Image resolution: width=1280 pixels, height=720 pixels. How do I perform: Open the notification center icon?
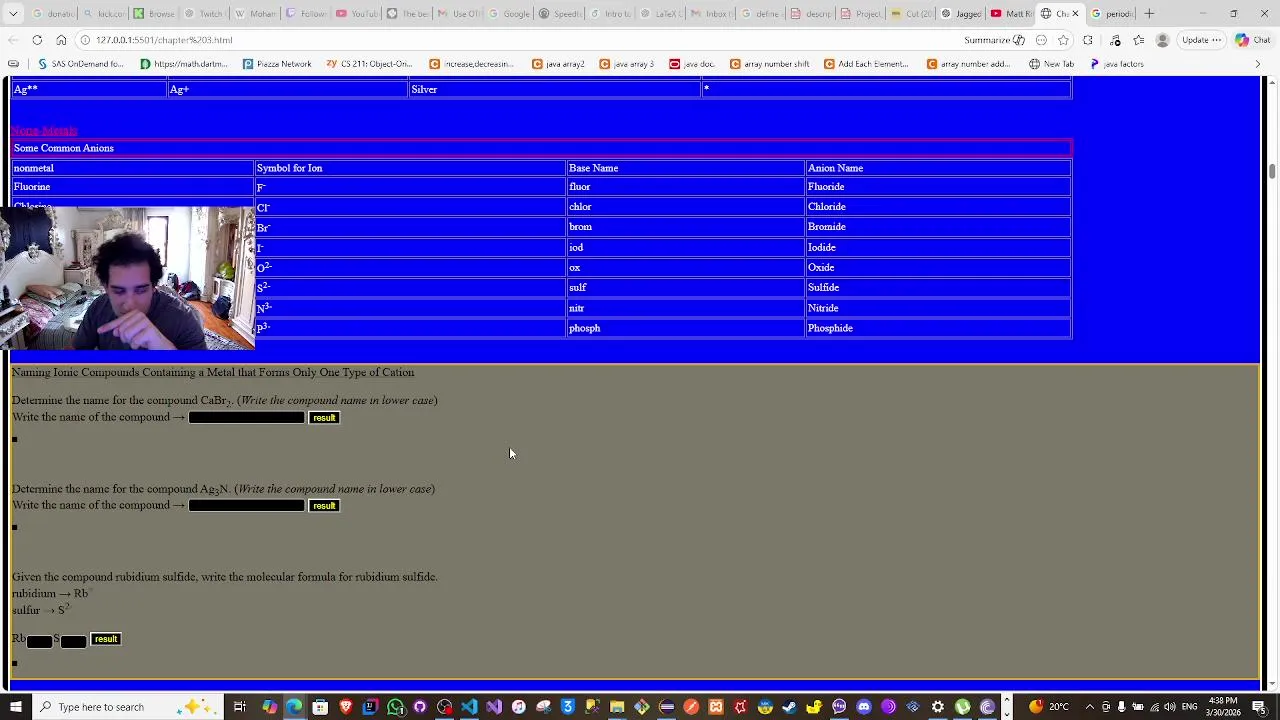[1260, 707]
